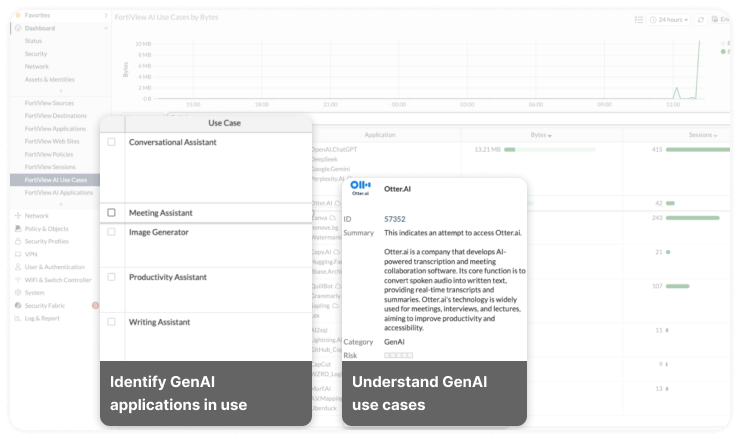Click the Favorites star icon
Screen dimensions: 740x440
pyautogui.click(x=18, y=15)
